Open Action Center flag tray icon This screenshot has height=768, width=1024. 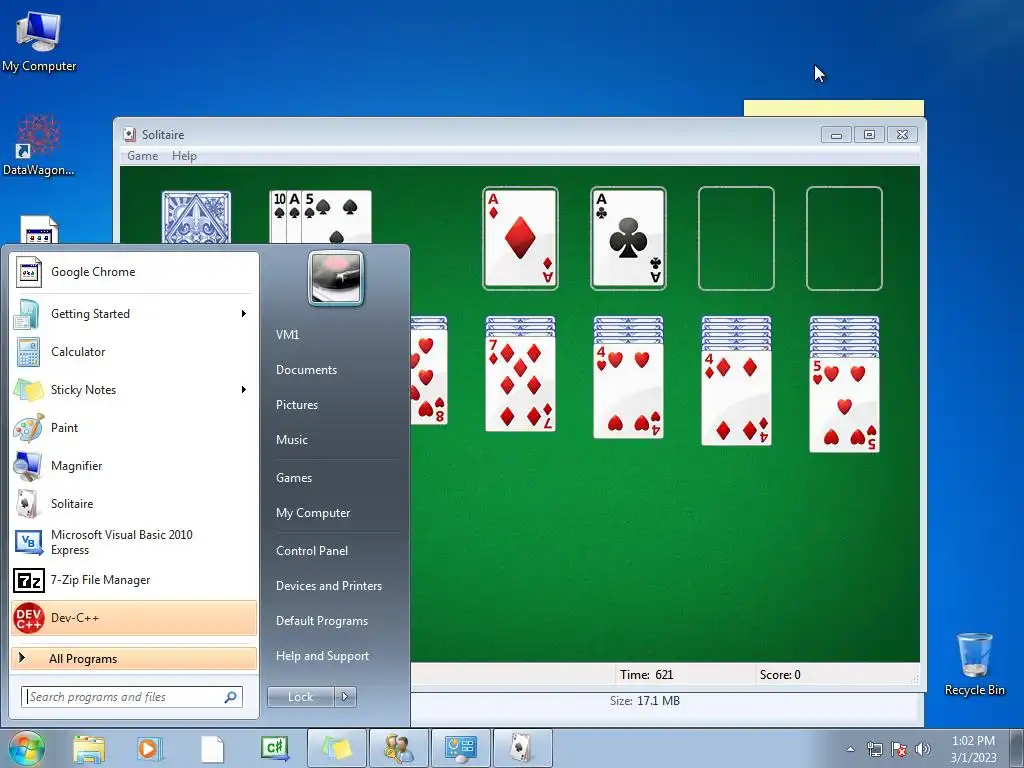(x=899, y=749)
